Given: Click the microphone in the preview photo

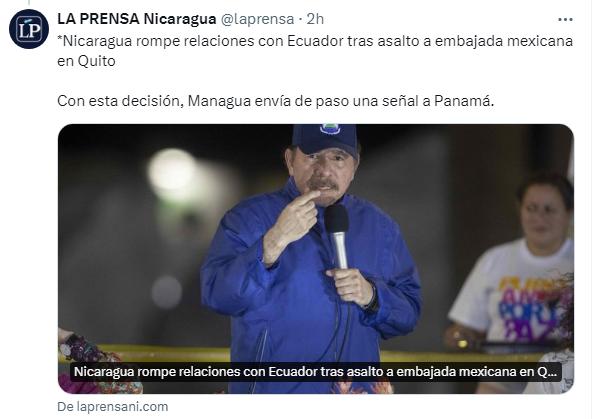Looking at the screenshot, I should coord(337,236).
